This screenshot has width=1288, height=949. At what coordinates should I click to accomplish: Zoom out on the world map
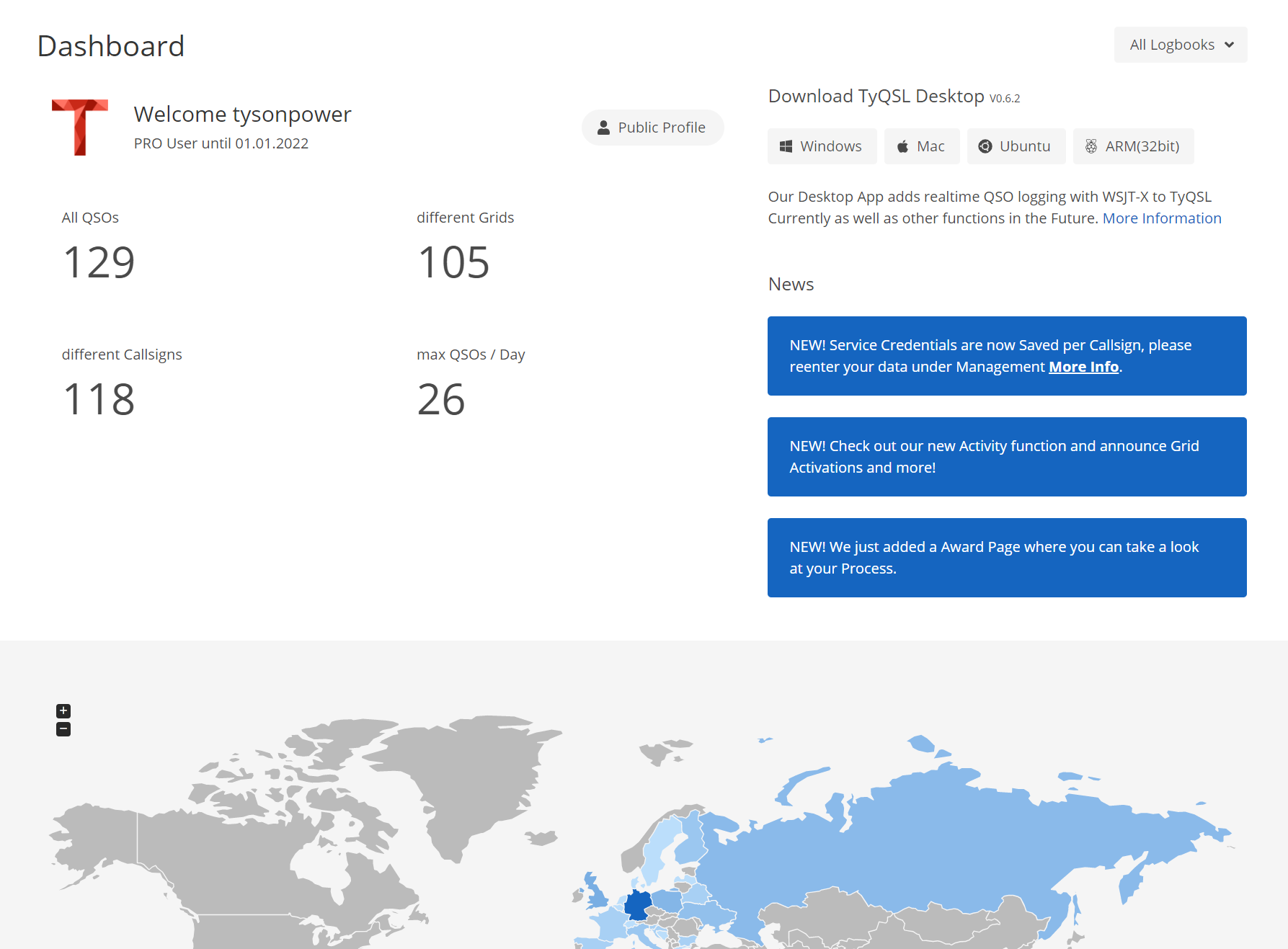[x=63, y=729]
